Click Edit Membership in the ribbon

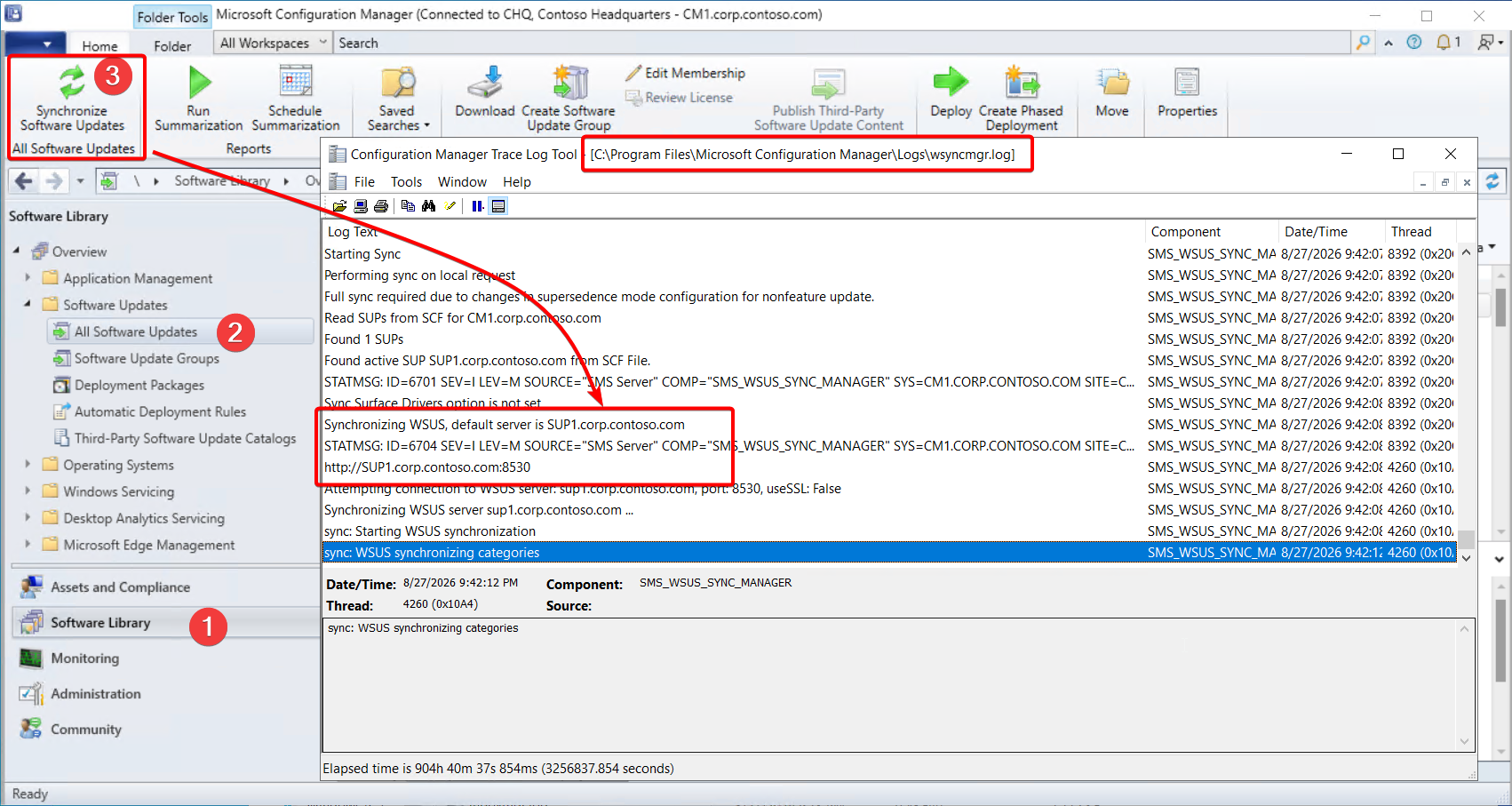(685, 73)
